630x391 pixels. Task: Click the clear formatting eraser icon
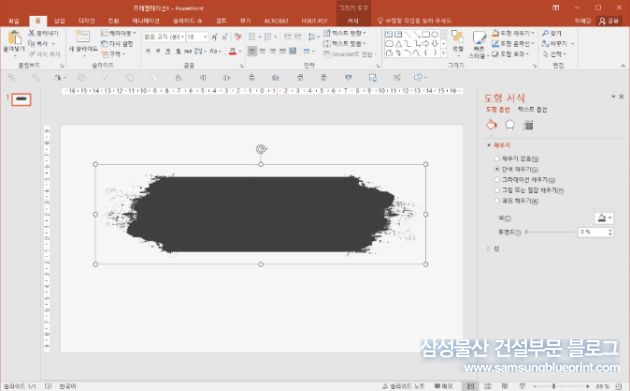coord(238,37)
